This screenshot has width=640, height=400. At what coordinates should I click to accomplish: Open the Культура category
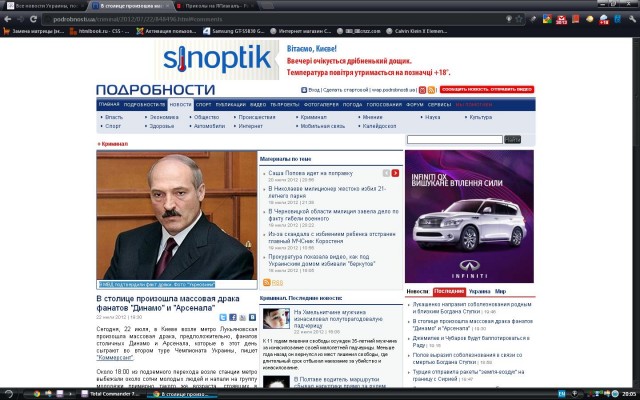pyautogui.click(x=480, y=117)
